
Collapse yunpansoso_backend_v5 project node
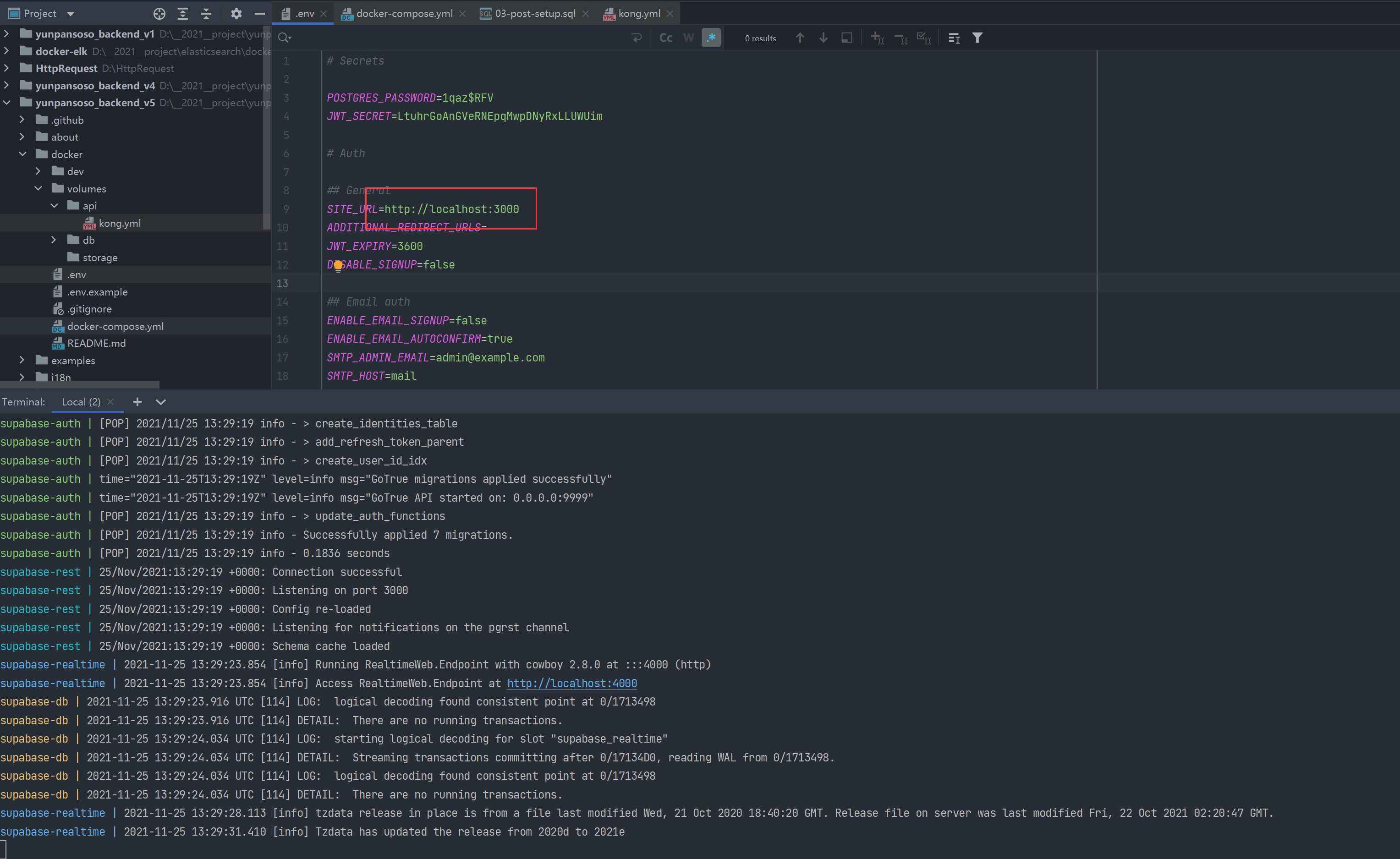pyautogui.click(x=6, y=103)
